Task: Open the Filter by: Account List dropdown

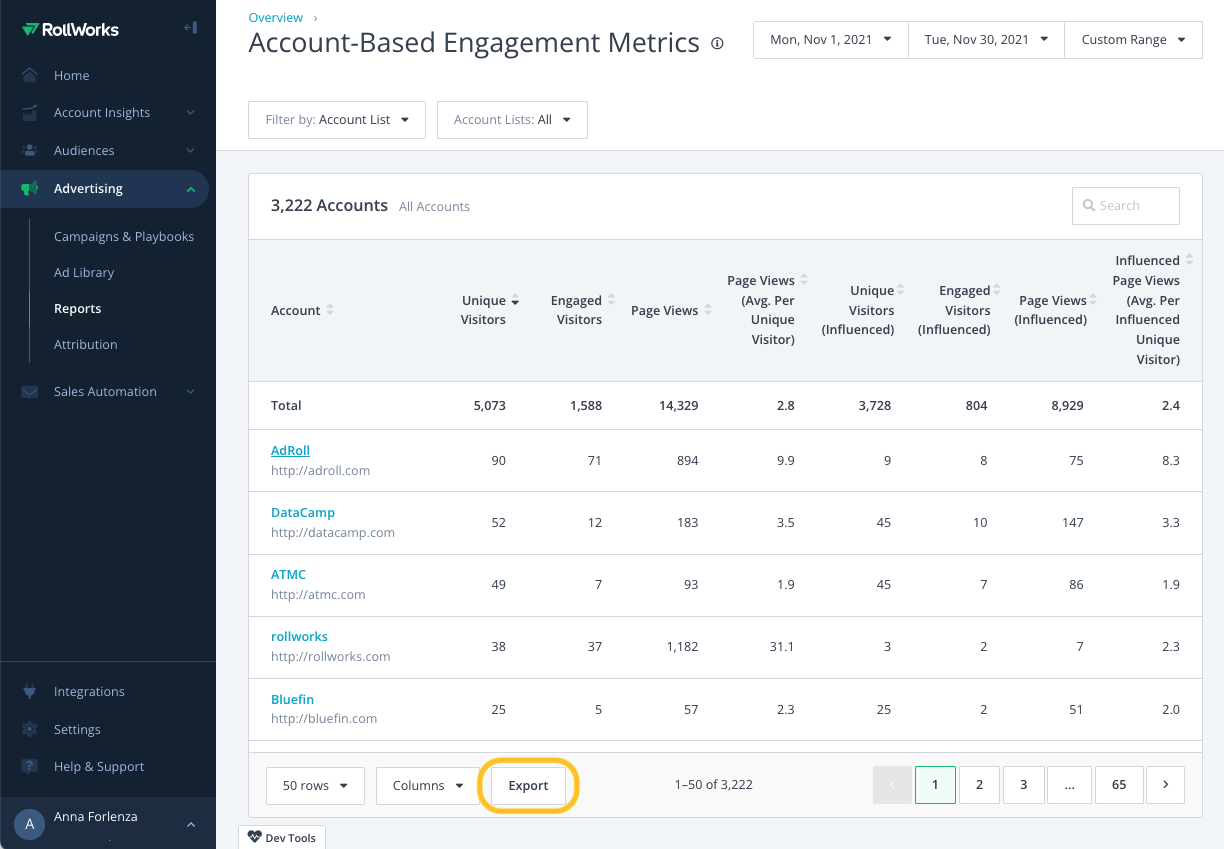Action: 337,120
